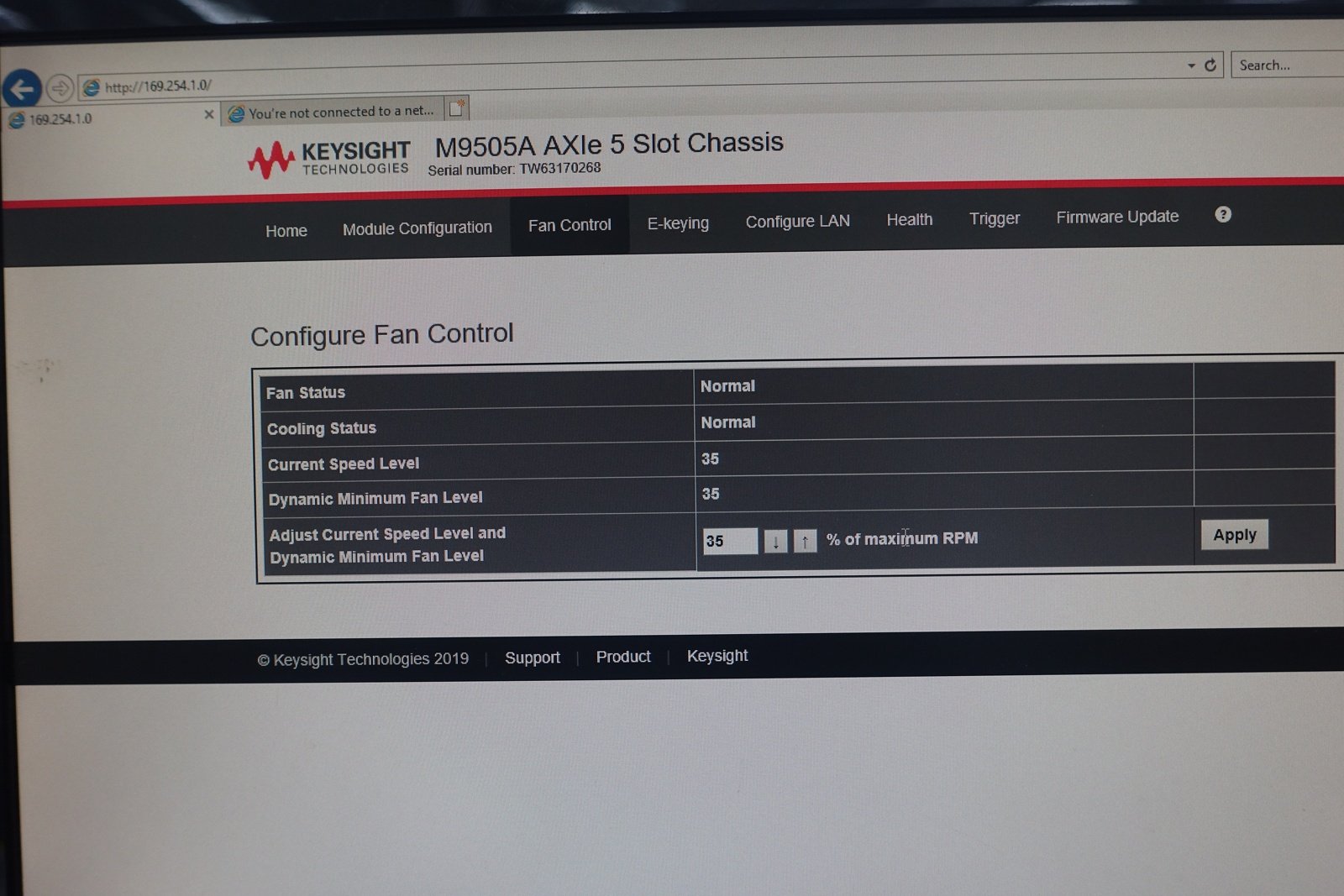Click the browser Search box

click(1288, 65)
